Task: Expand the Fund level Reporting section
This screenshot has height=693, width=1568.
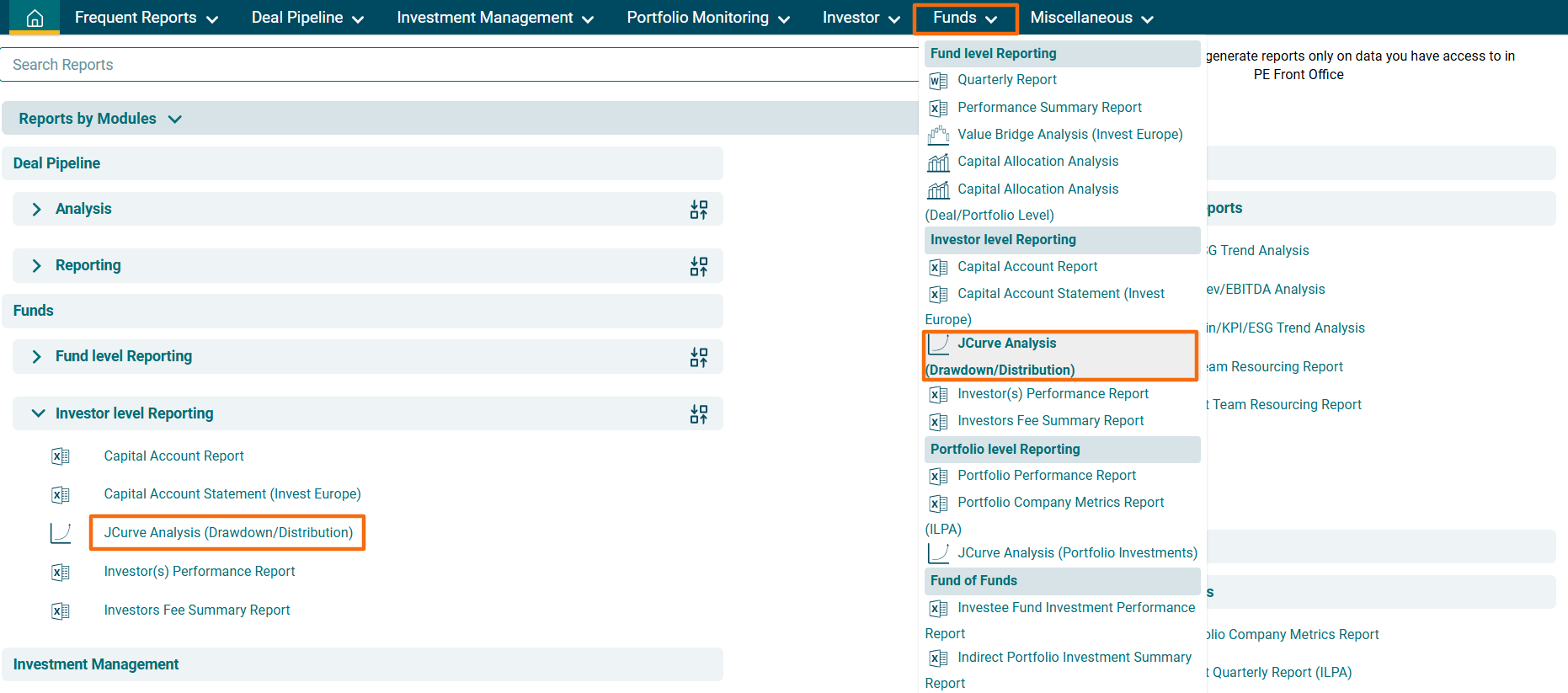Action: pos(36,357)
